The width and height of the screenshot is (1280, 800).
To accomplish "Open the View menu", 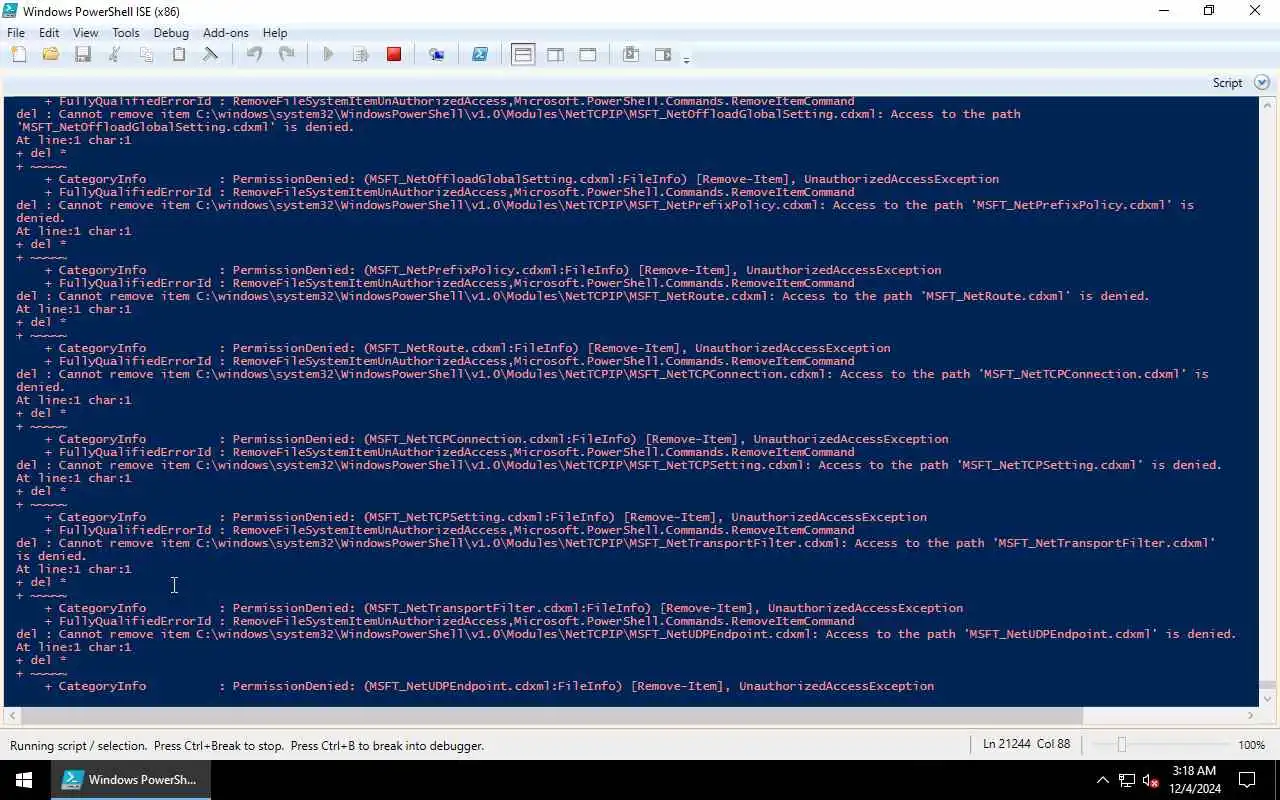I will [85, 33].
